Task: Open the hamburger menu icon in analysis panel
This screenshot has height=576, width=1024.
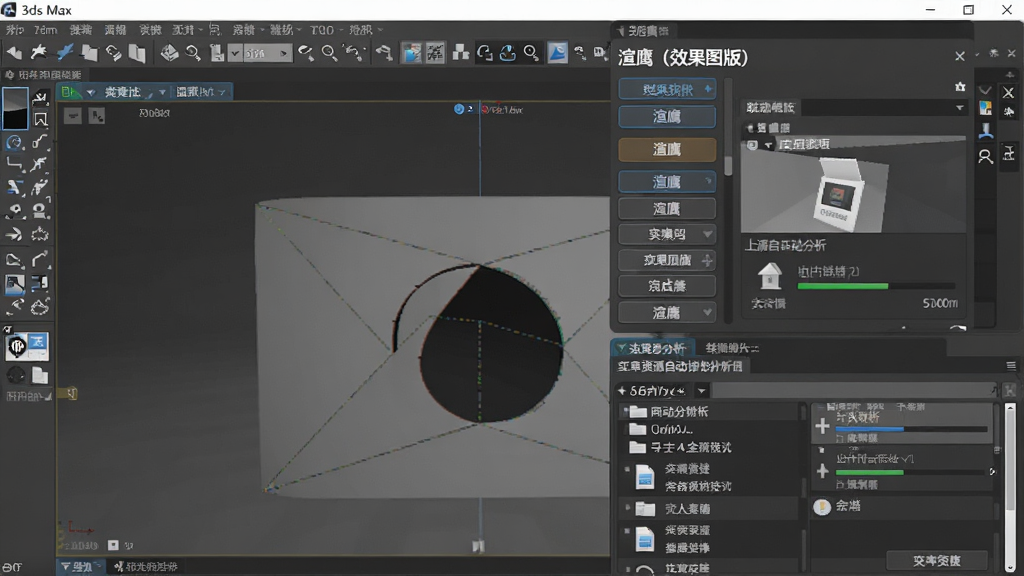Action: click(x=1011, y=366)
